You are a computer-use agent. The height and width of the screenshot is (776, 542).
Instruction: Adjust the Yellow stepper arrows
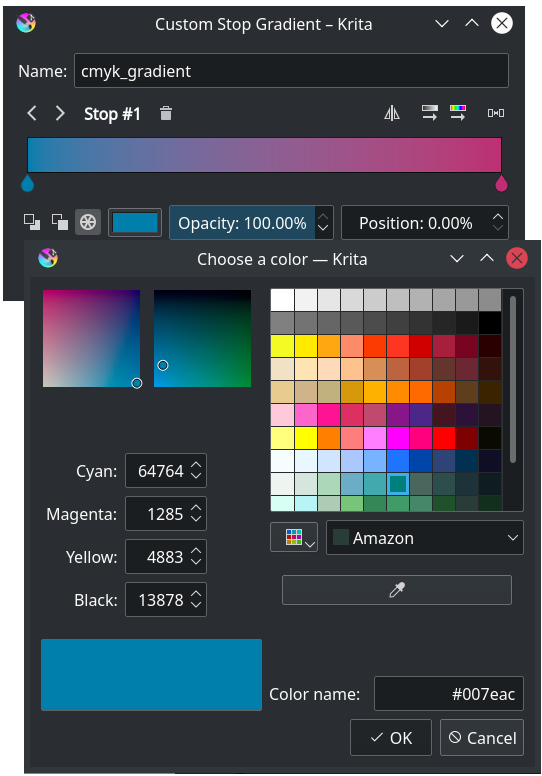(x=197, y=557)
